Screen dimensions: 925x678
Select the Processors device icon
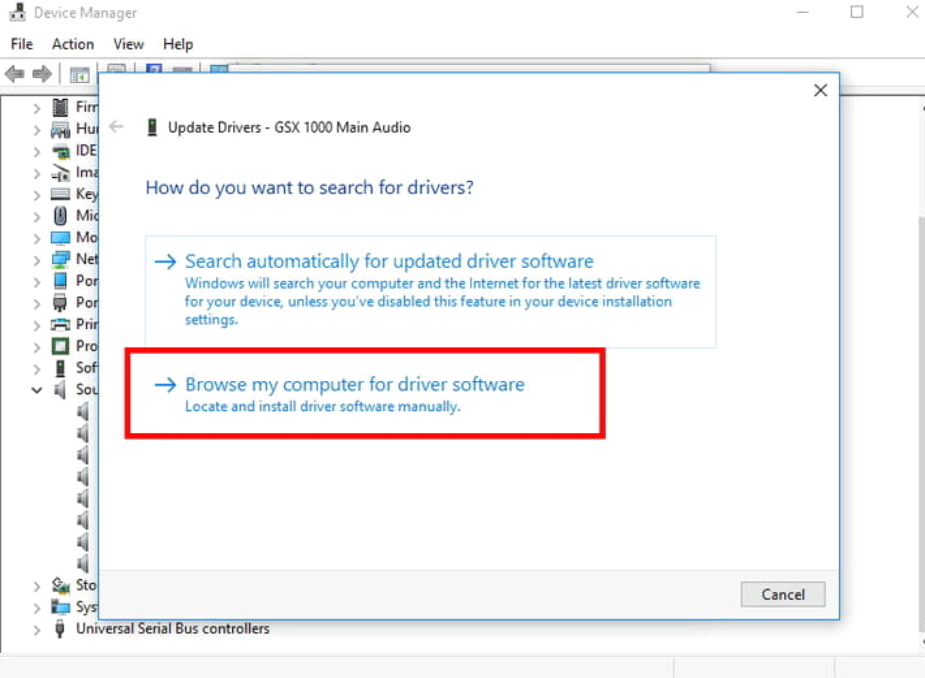coord(60,345)
